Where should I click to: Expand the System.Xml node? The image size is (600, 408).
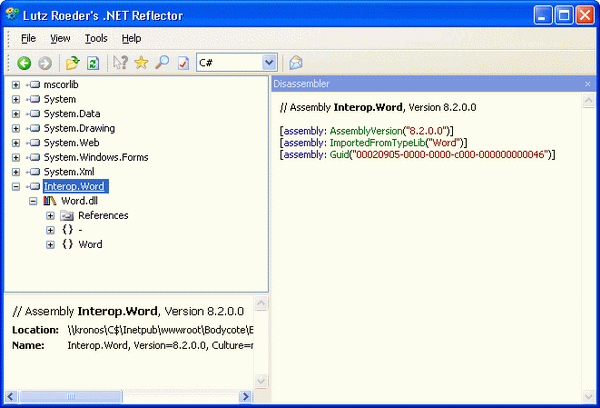click(x=16, y=172)
